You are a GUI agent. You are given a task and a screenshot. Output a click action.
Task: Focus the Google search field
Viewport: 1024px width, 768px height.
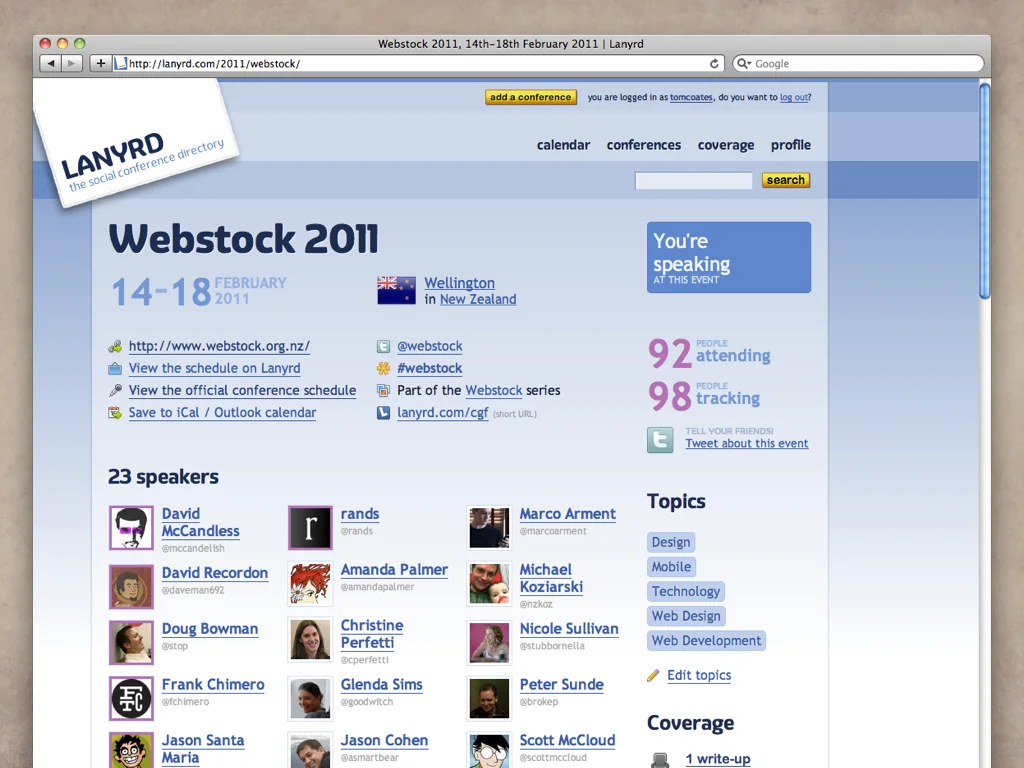(x=857, y=63)
